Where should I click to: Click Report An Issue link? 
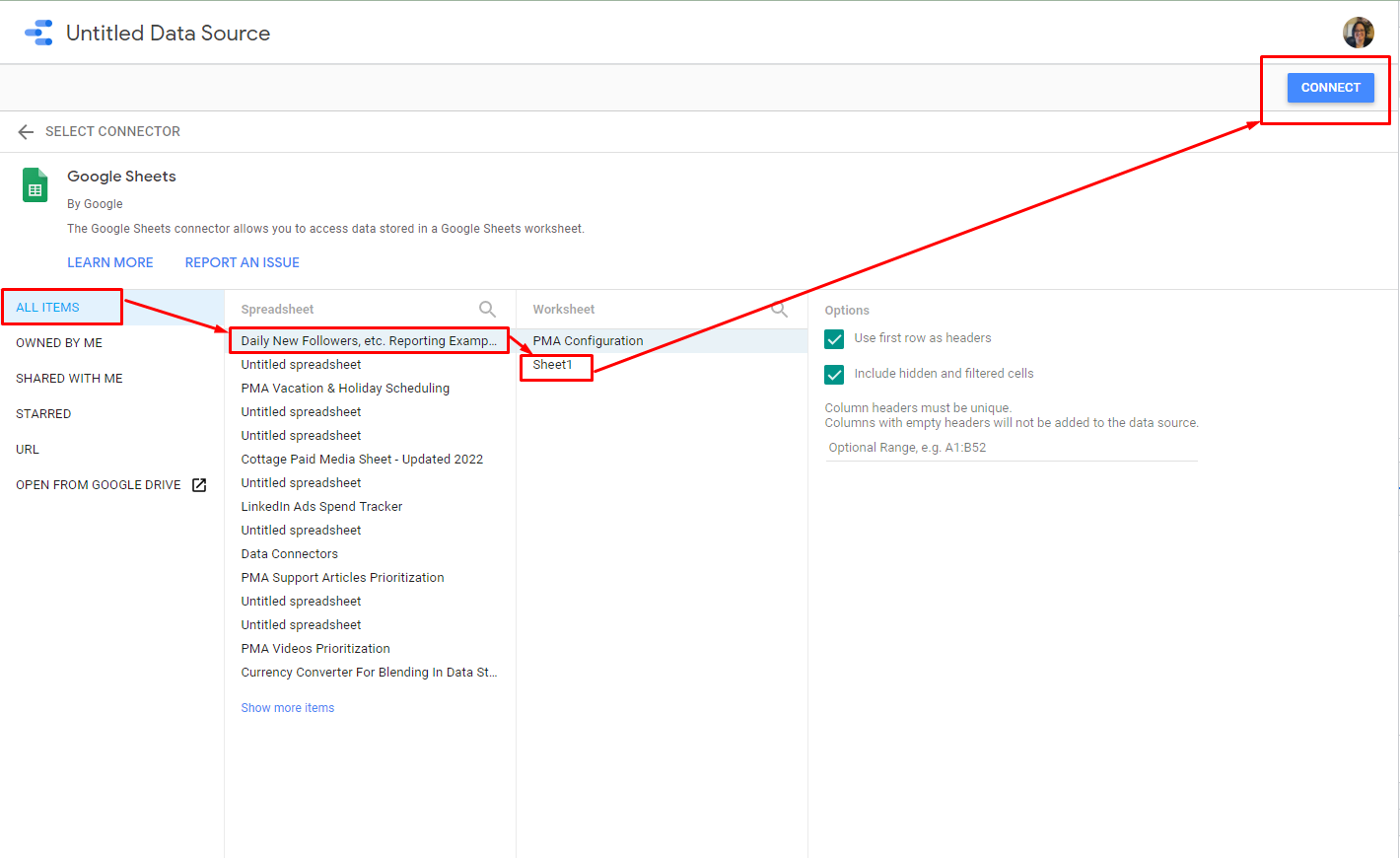(x=243, y=262)
